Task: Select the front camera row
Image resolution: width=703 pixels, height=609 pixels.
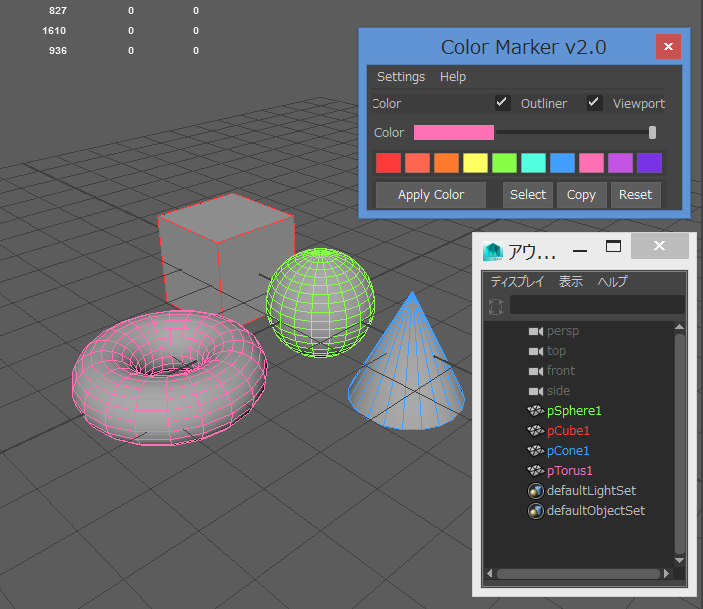Action: 561,371
